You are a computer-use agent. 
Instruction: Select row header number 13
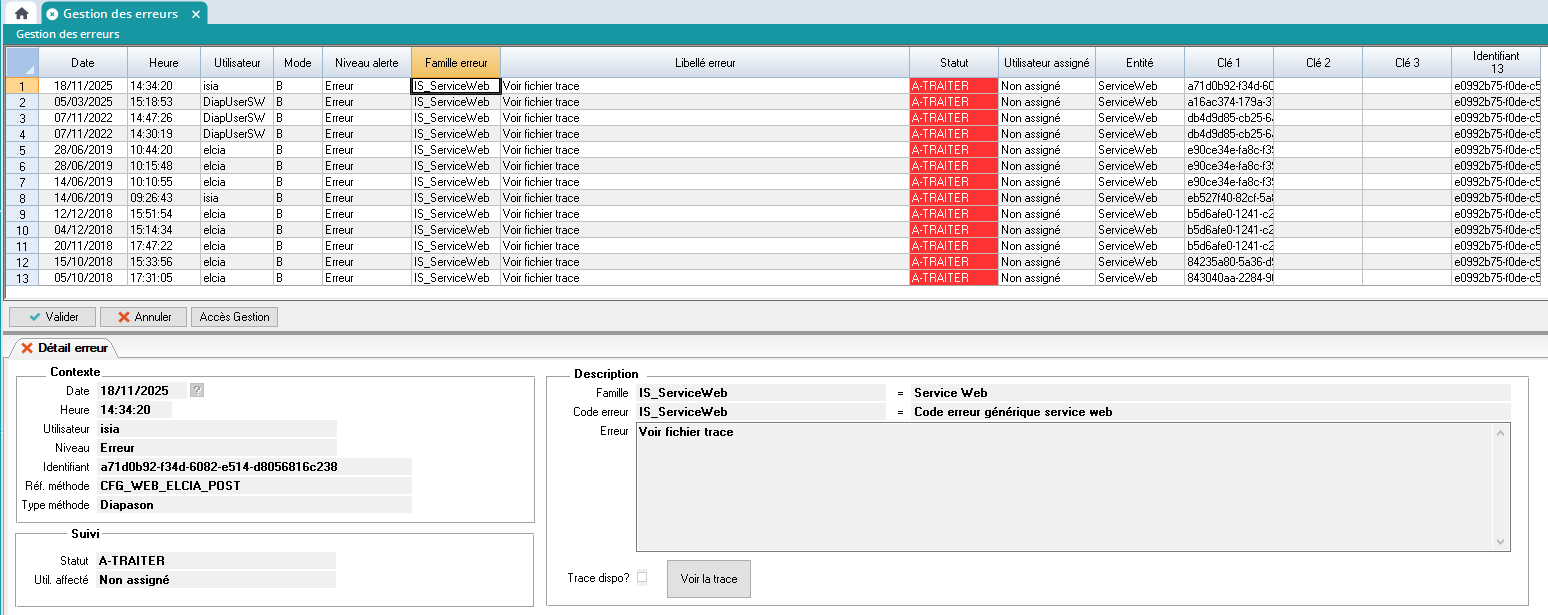(22, 278)
